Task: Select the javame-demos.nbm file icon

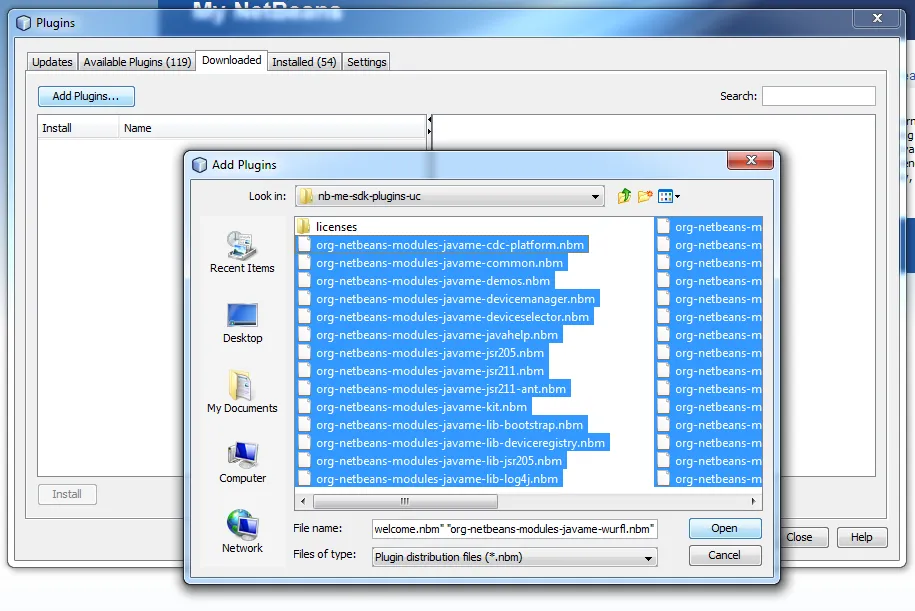Action: point(305,280)
